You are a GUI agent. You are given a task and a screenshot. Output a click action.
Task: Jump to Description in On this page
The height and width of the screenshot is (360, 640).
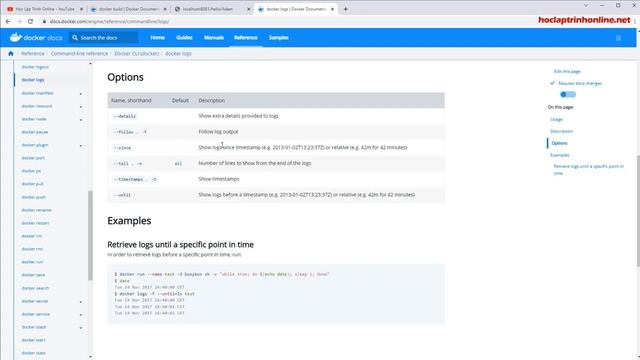pos(561,131)
